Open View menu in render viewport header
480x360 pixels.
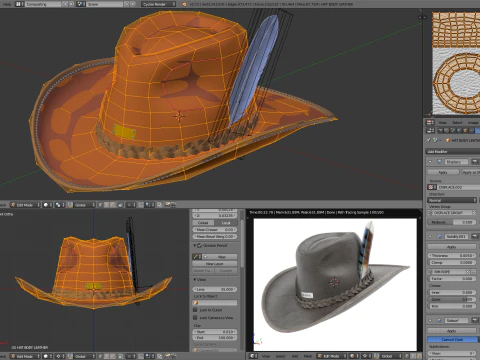(266, 356)
